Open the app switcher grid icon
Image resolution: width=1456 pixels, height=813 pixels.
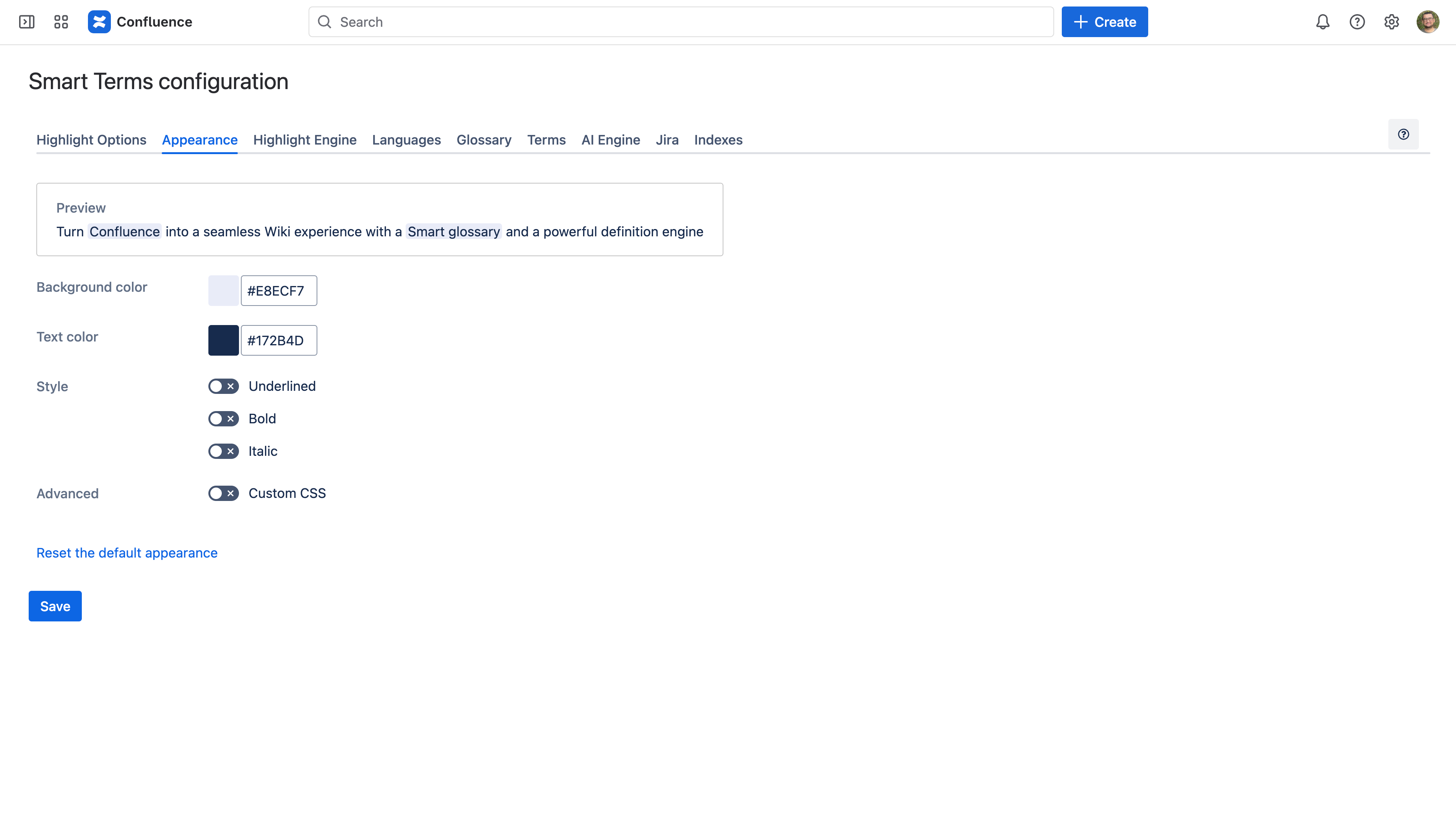61,22
